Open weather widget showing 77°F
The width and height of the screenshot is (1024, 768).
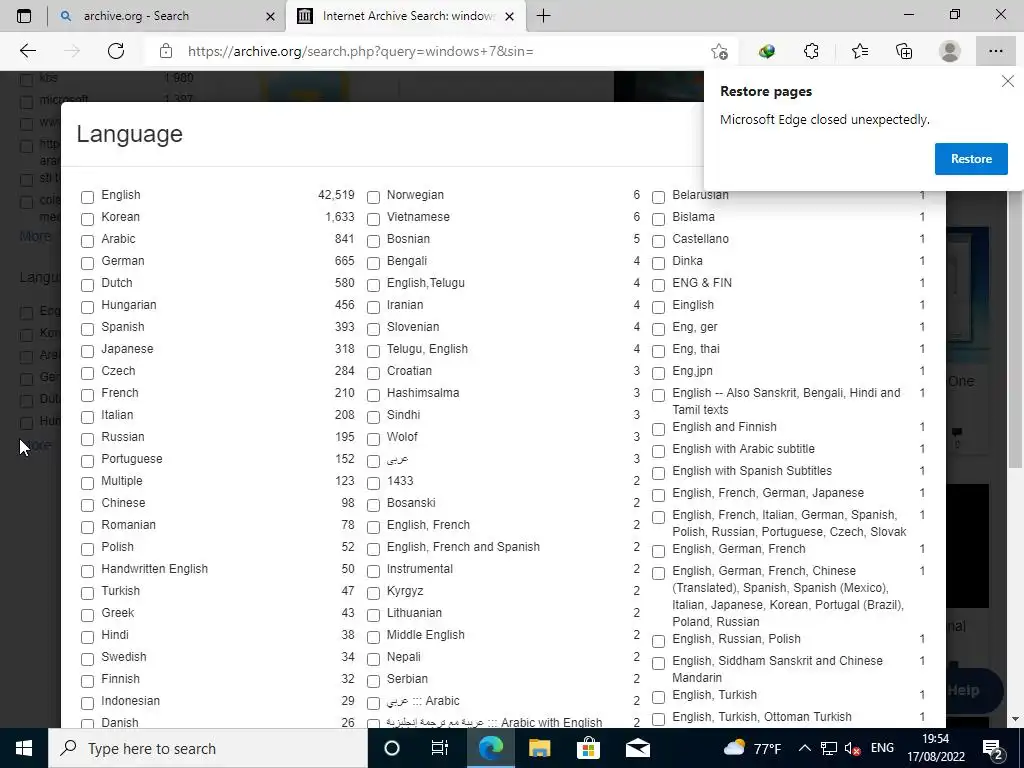pos(753,748)
